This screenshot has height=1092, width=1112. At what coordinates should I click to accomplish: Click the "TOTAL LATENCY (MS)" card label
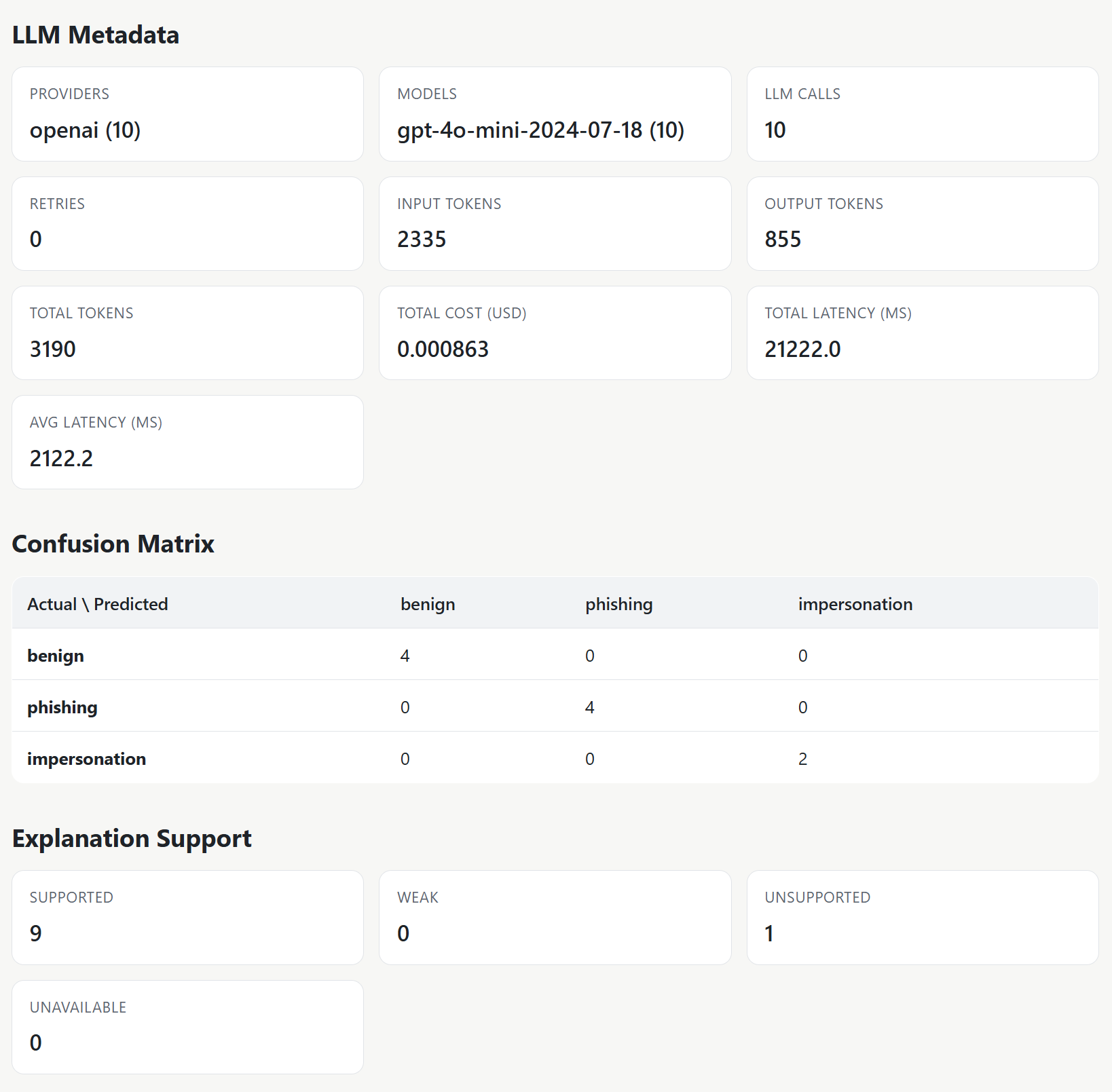coord(838,313)
